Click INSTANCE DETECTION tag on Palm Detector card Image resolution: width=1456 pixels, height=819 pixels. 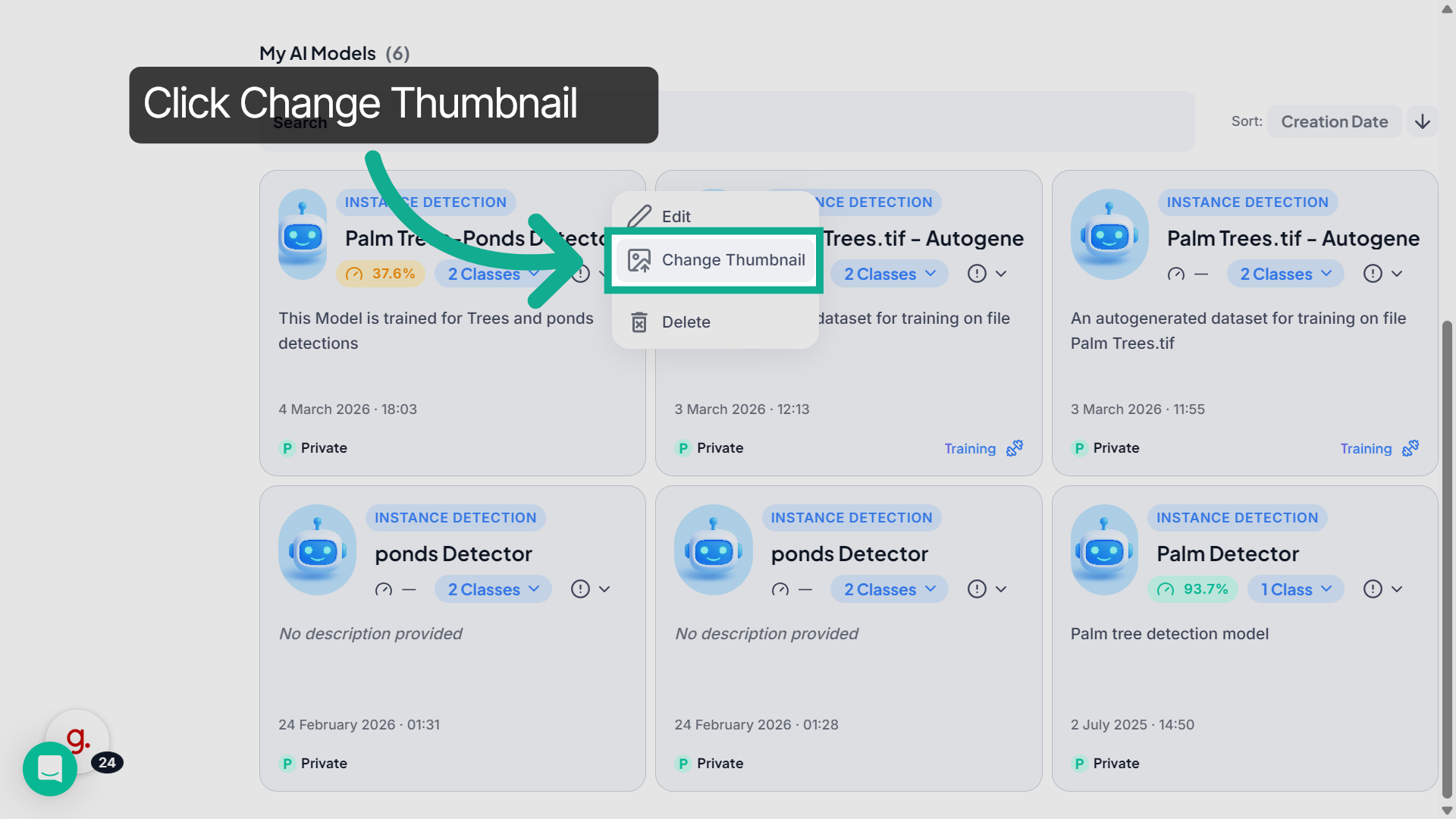point(1237,518)
